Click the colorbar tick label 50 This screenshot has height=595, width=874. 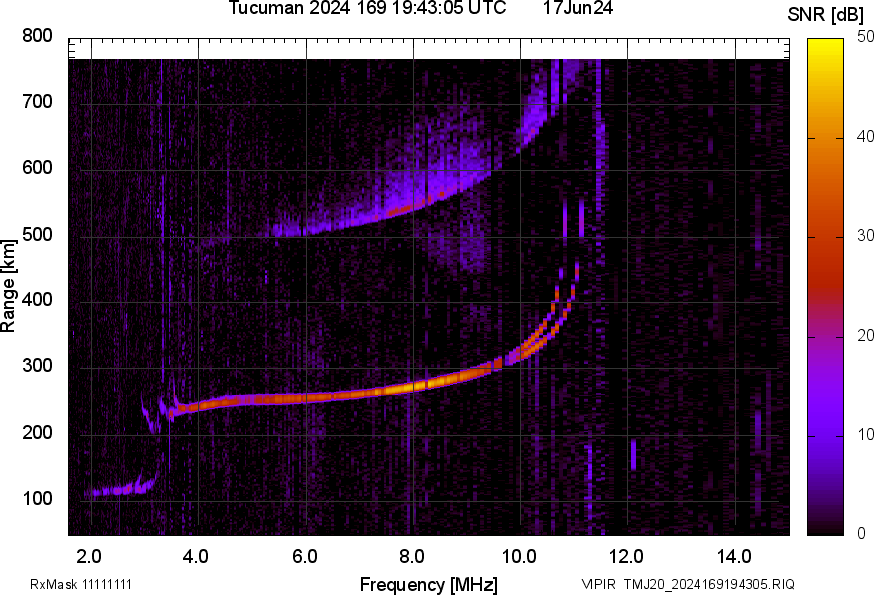pos(865,37)
